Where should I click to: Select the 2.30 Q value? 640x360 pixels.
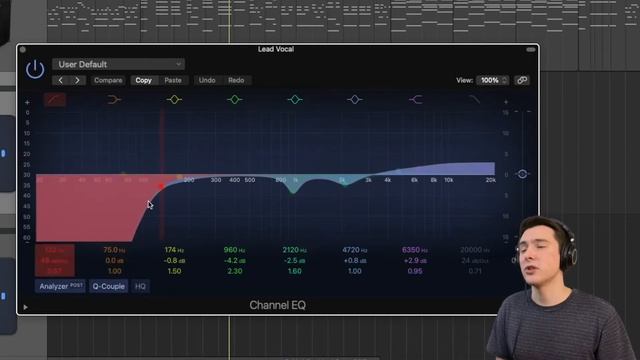[x=234, y=271]
